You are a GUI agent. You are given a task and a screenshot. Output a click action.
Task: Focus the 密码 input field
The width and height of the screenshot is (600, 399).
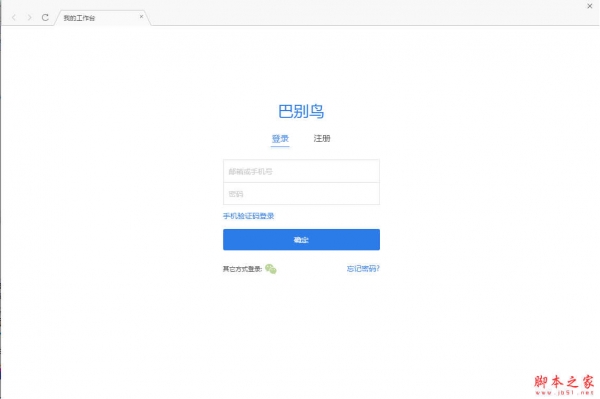302,194
